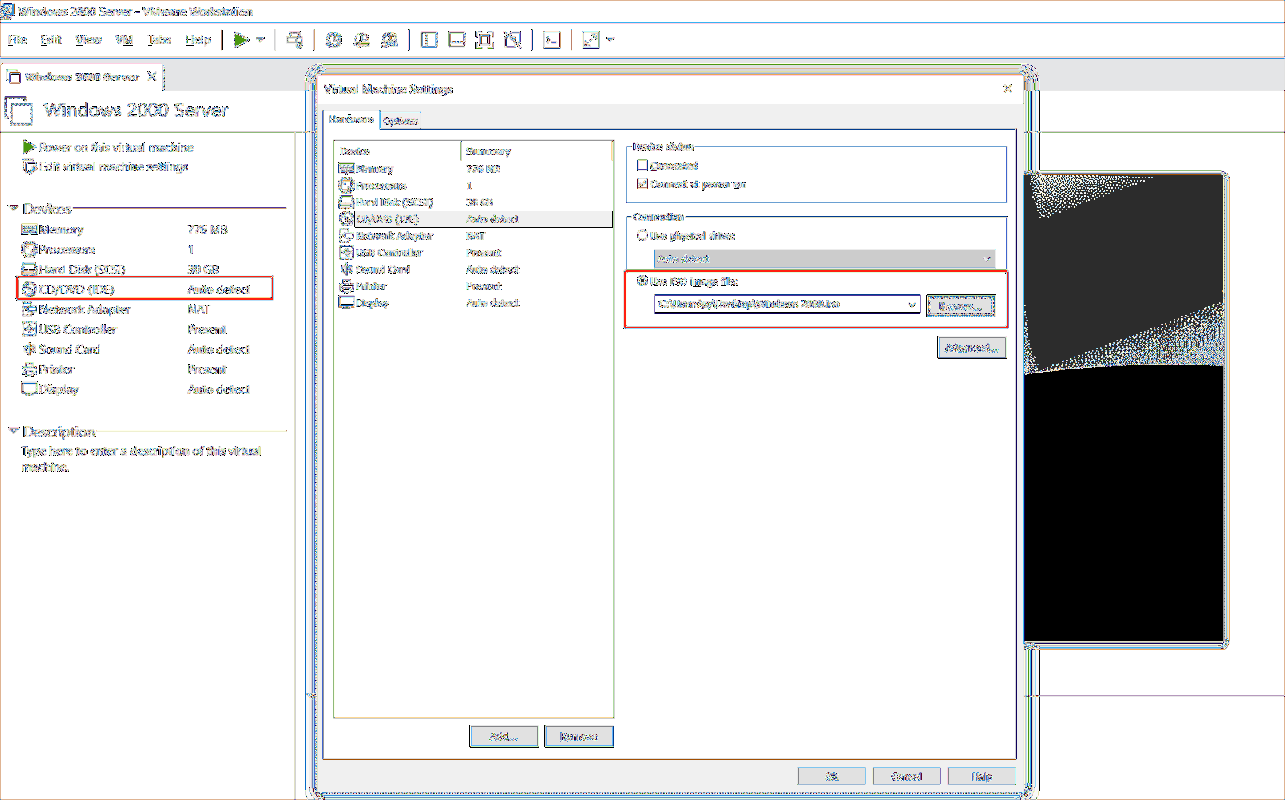Select USB Controller row in settings dialog
This screenshot has width=1285, height=800.
pyautogui.click(x=474, y=253)
